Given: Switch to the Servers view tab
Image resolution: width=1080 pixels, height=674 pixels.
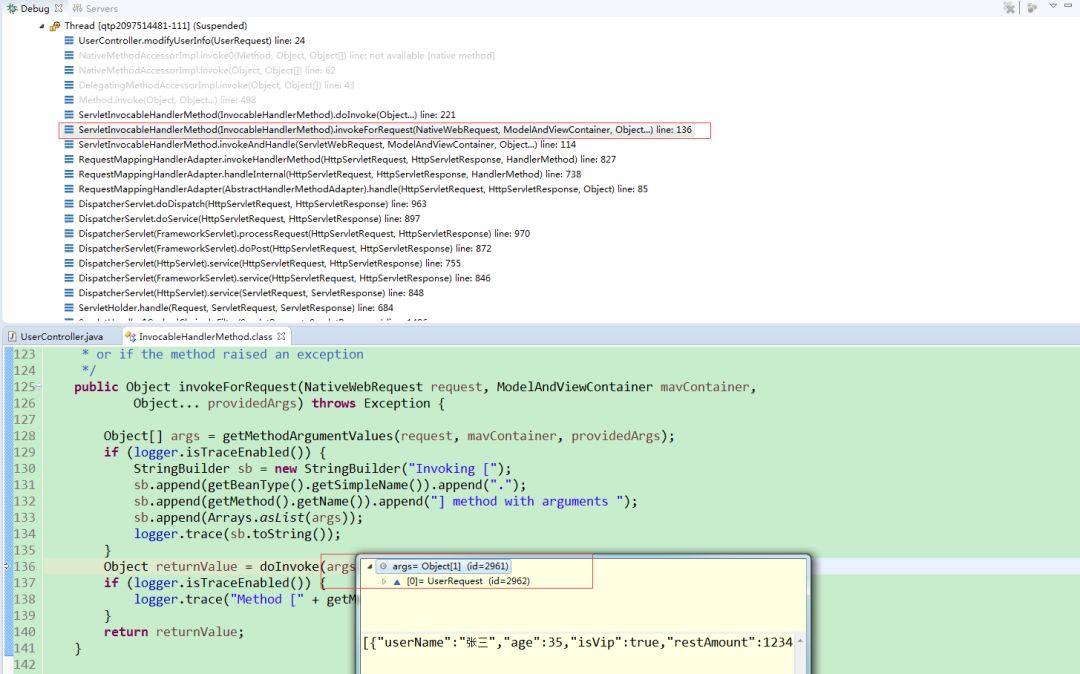Looking at the screenshot, I should pos(95,8).
